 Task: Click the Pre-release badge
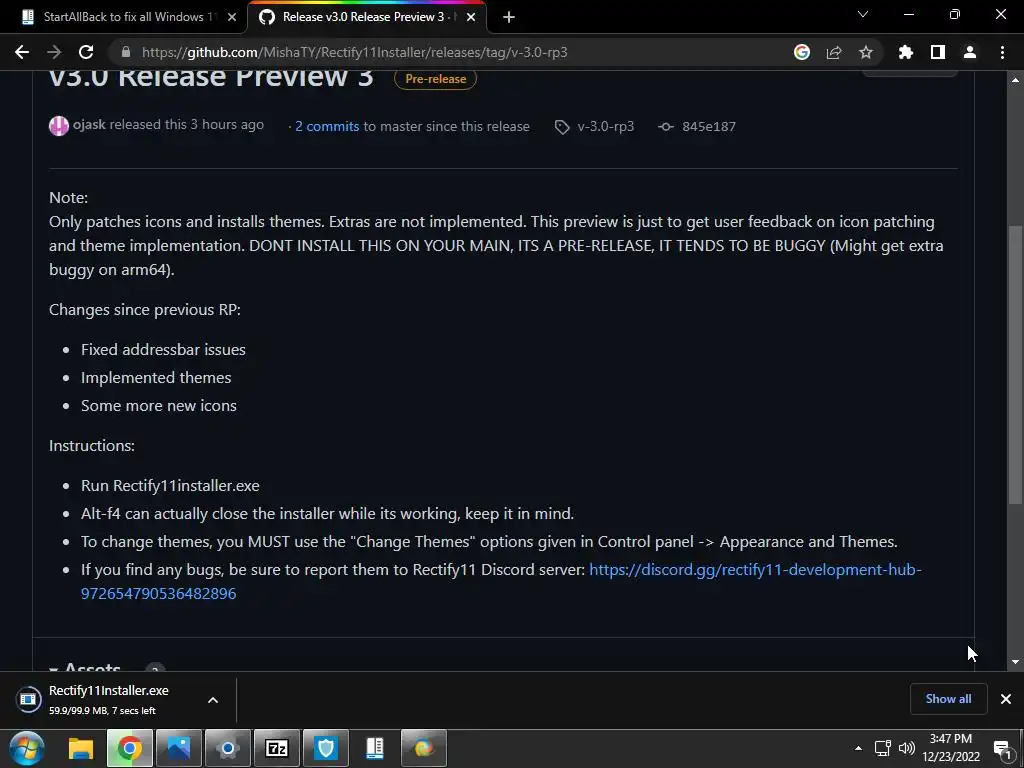click(436, 78)
